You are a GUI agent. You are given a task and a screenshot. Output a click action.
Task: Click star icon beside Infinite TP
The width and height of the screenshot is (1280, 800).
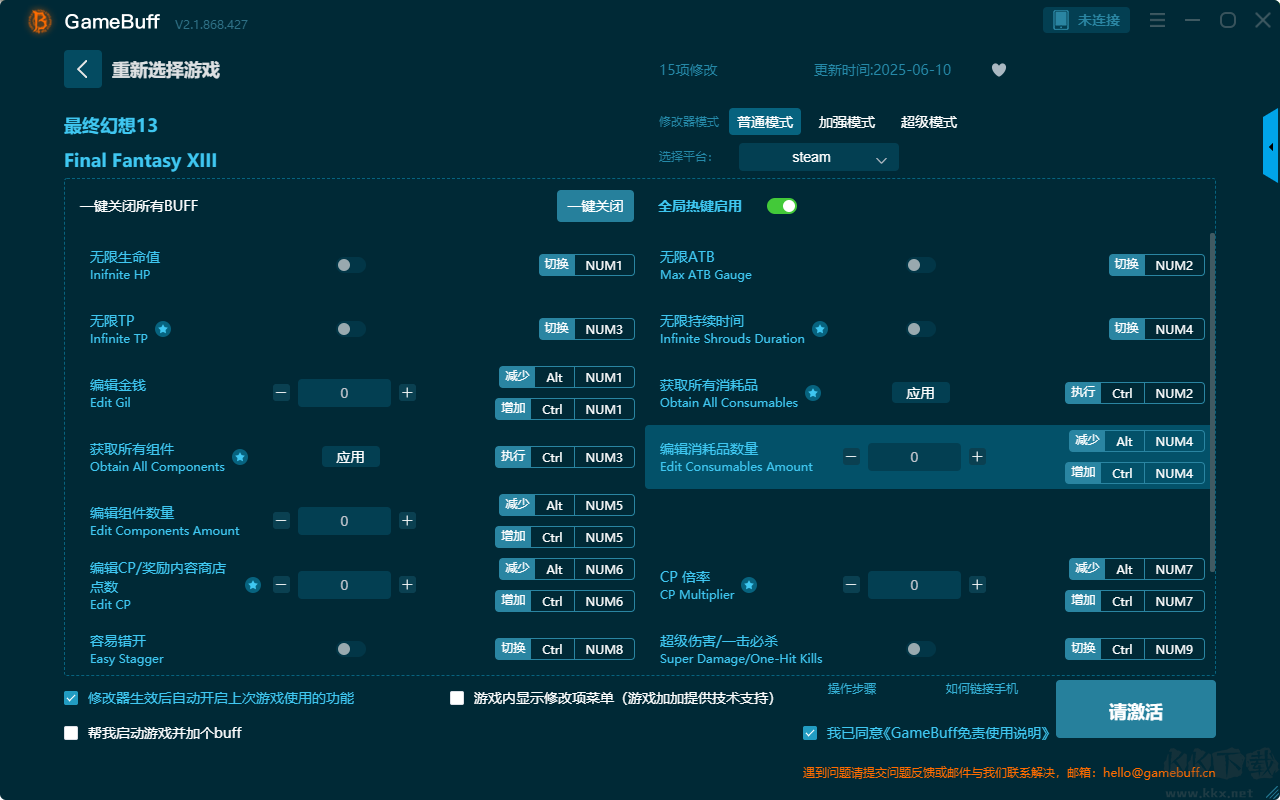tap(163, 329)
